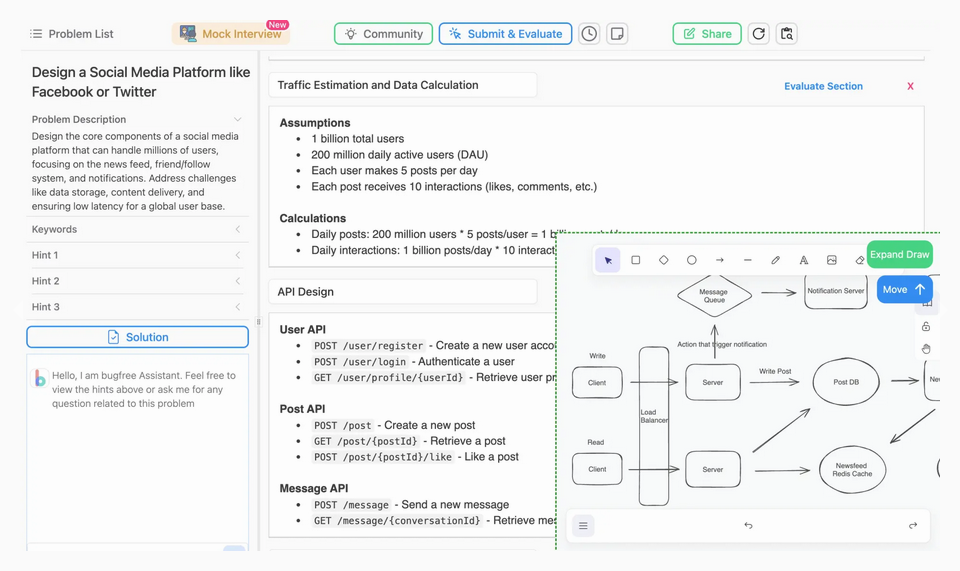
Task: Click Submit & Evaluate button
Action: 505,34
